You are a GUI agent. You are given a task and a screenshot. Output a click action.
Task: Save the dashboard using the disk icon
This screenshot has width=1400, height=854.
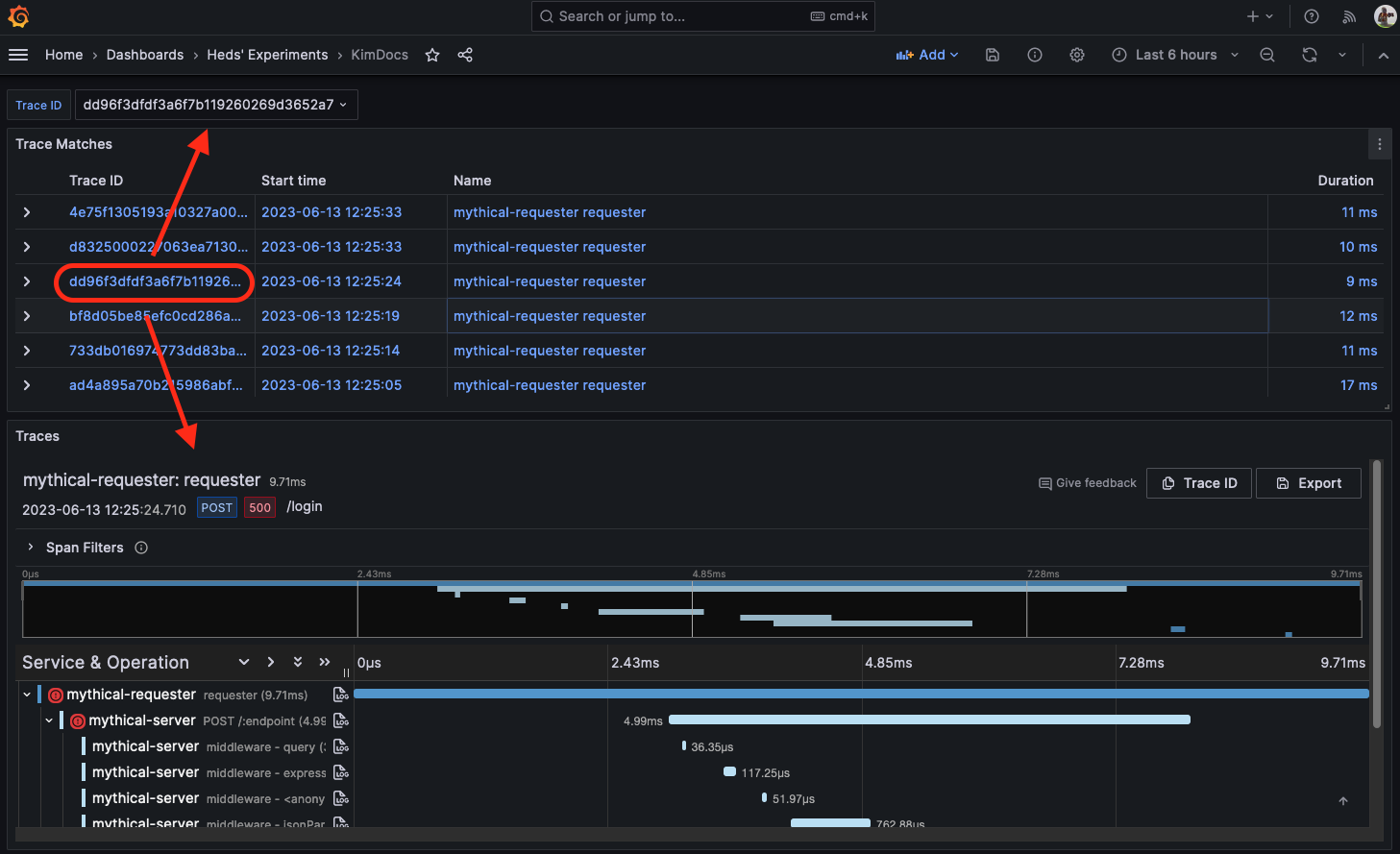pos(993,55)
